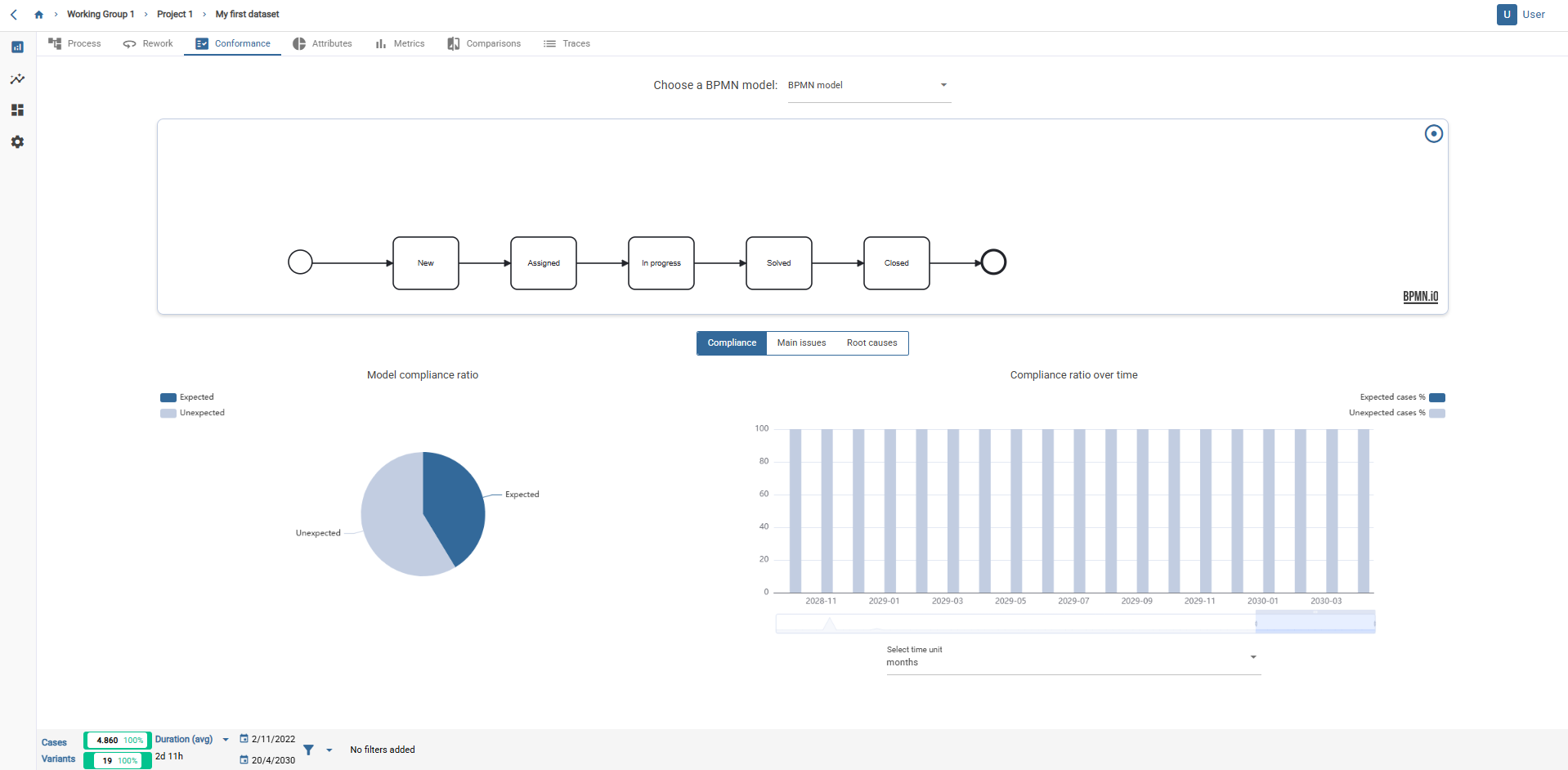This screenshot has width=1568, height=770.
Task: Open the dashboards icon in the sidebar
Action: coord(17,47)
